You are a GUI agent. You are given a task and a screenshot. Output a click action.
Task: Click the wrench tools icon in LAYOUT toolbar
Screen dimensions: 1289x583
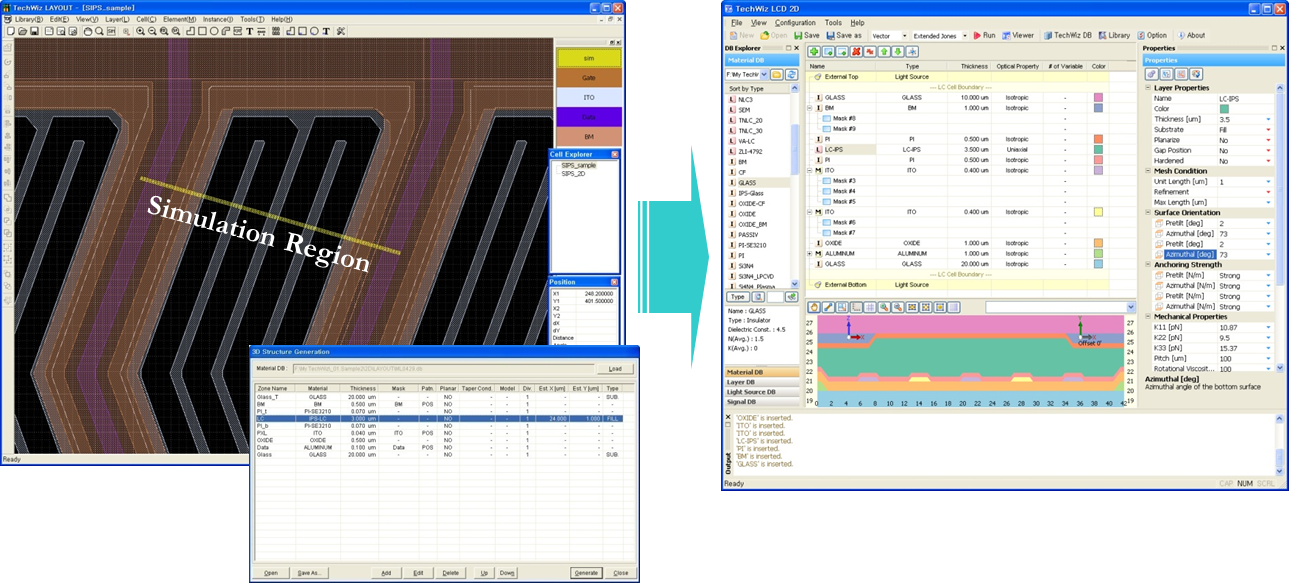(341, 31)
